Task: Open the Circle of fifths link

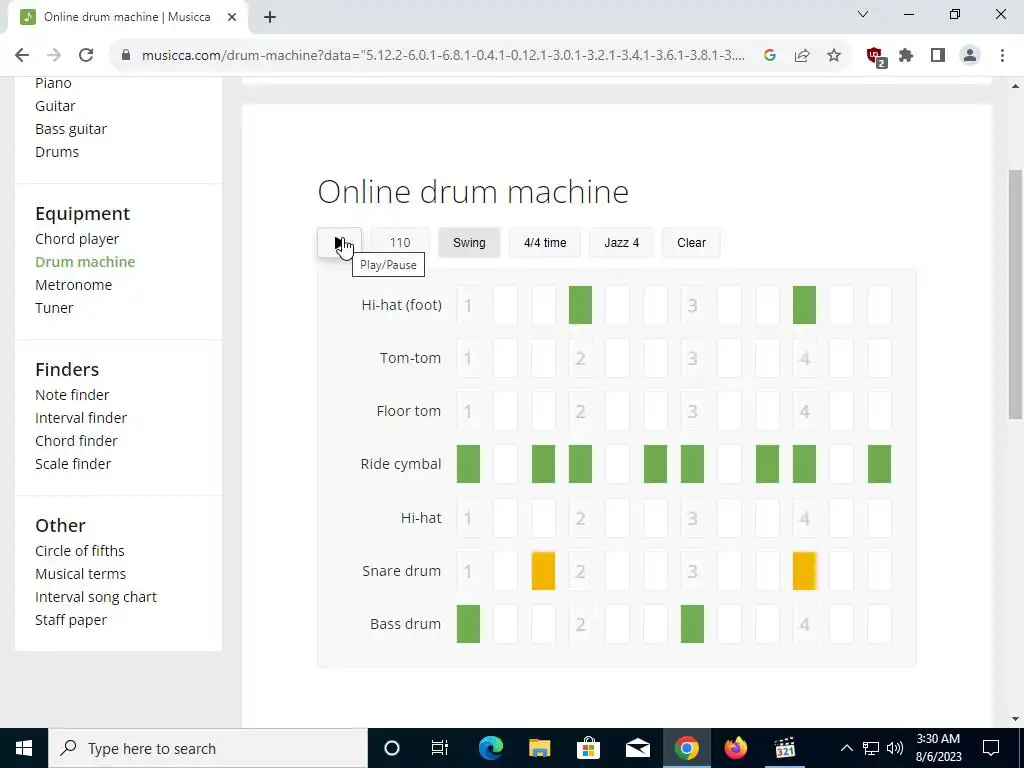Action: click(80, 551)
